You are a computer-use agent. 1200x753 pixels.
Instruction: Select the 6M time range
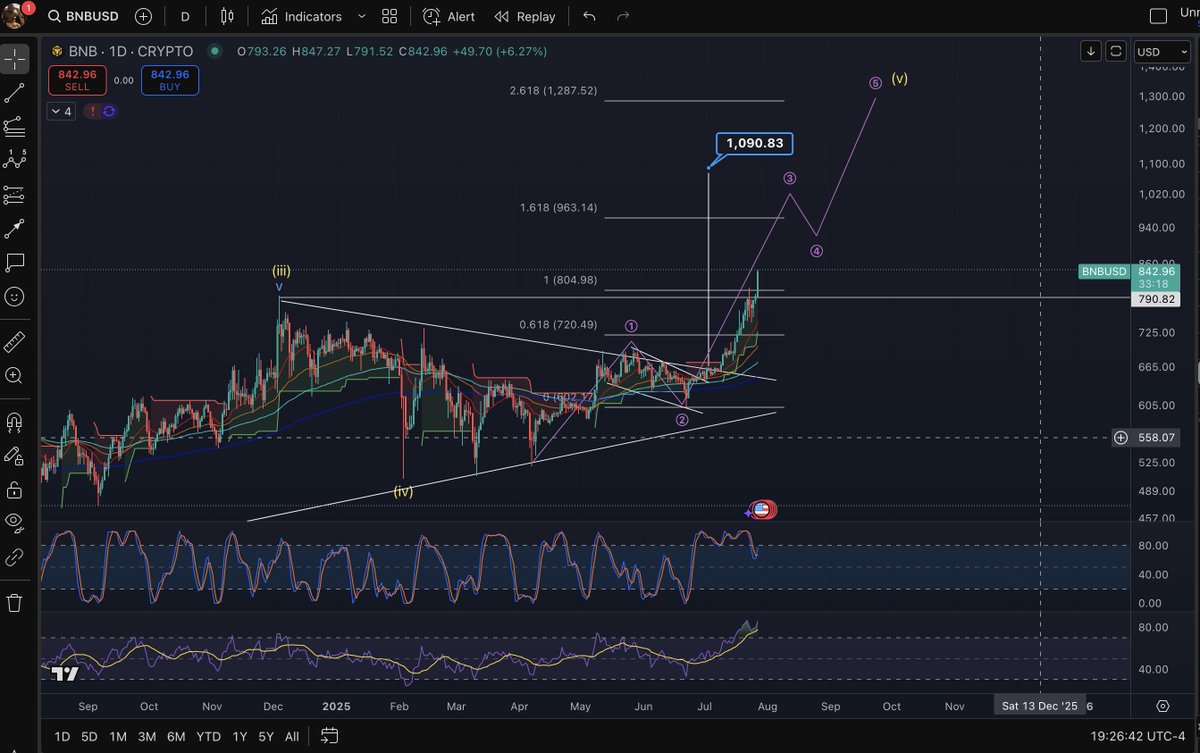pyautogui.click(x=176, y=737)
